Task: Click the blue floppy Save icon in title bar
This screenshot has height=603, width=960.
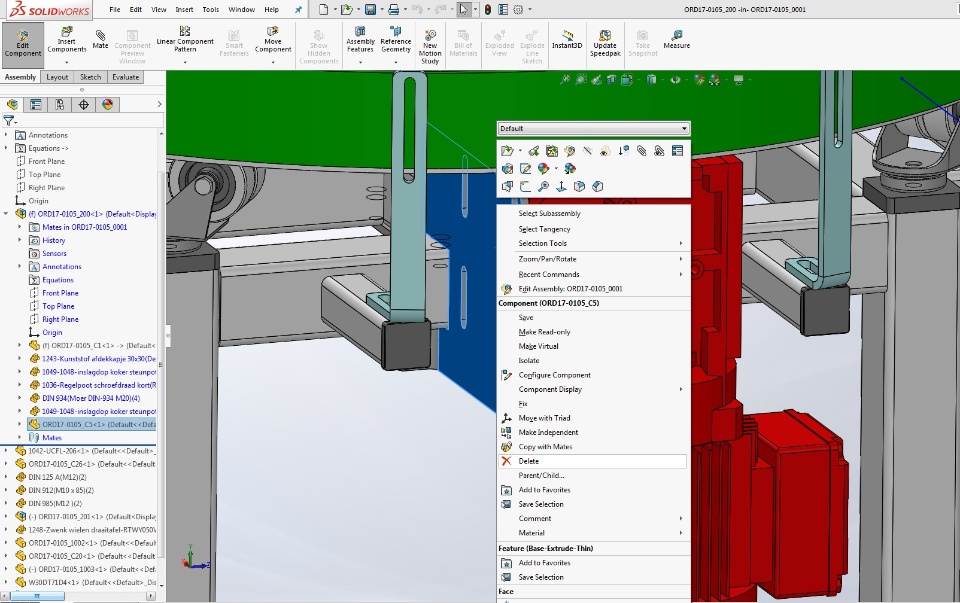Action: pos(370,9)
